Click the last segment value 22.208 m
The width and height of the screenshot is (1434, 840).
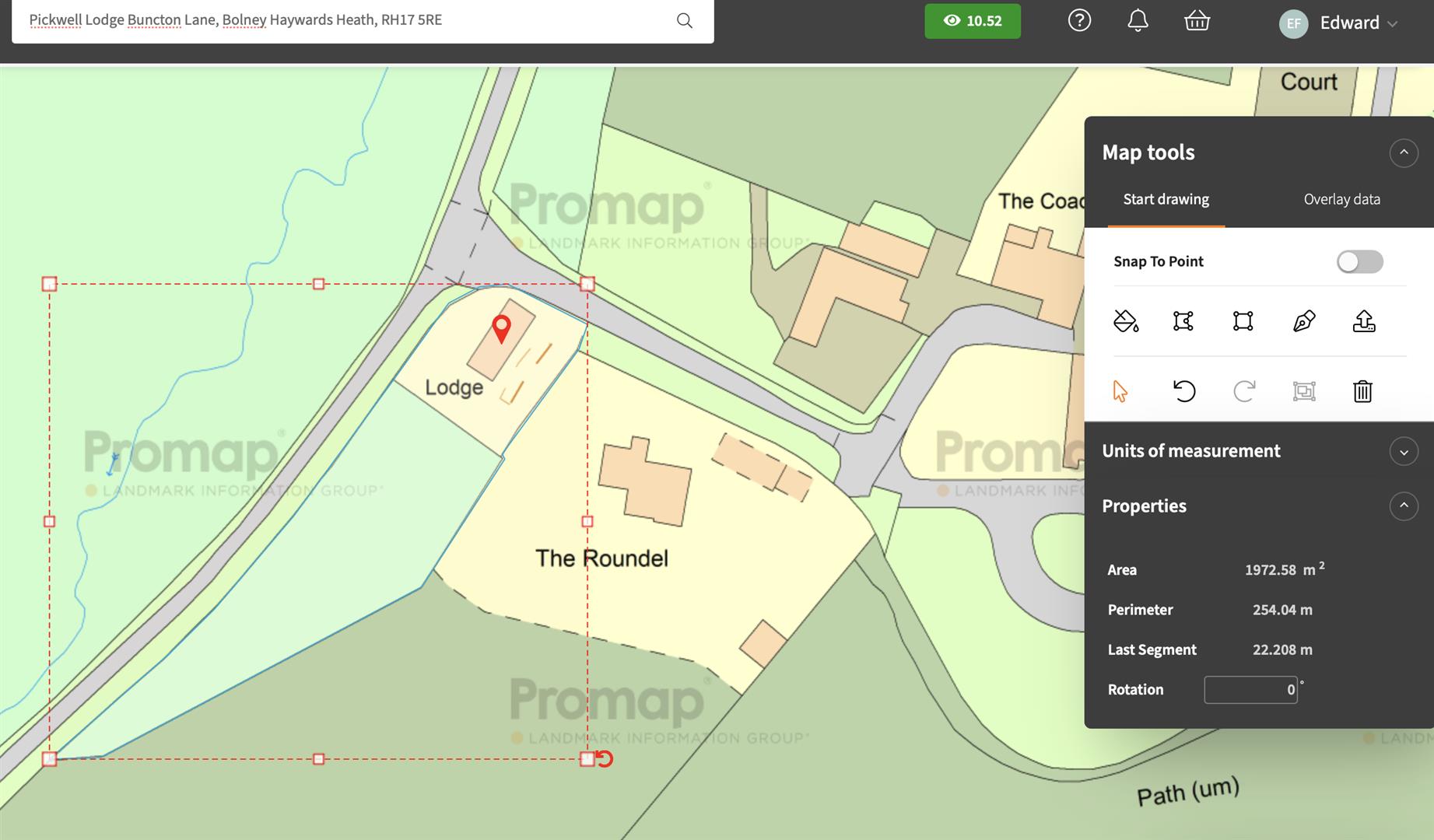1282,649
